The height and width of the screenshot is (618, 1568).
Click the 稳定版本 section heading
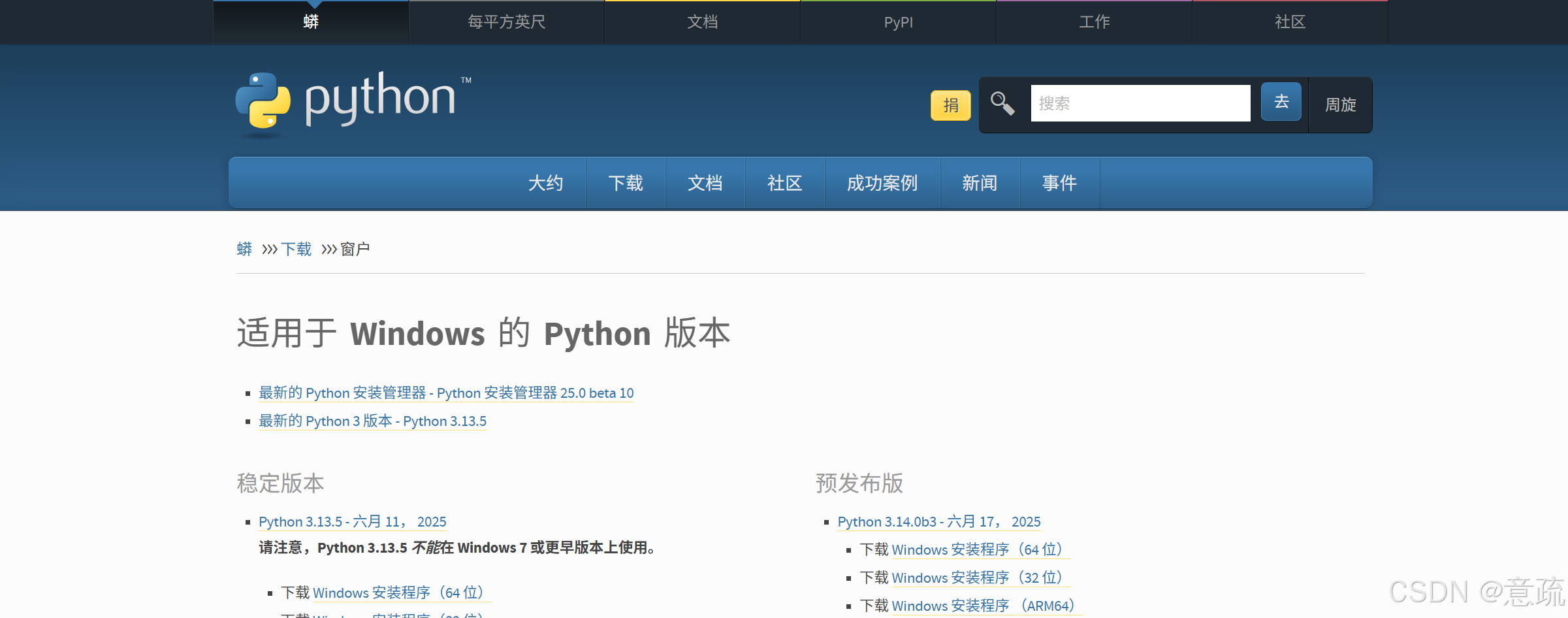tap(280, 483)
